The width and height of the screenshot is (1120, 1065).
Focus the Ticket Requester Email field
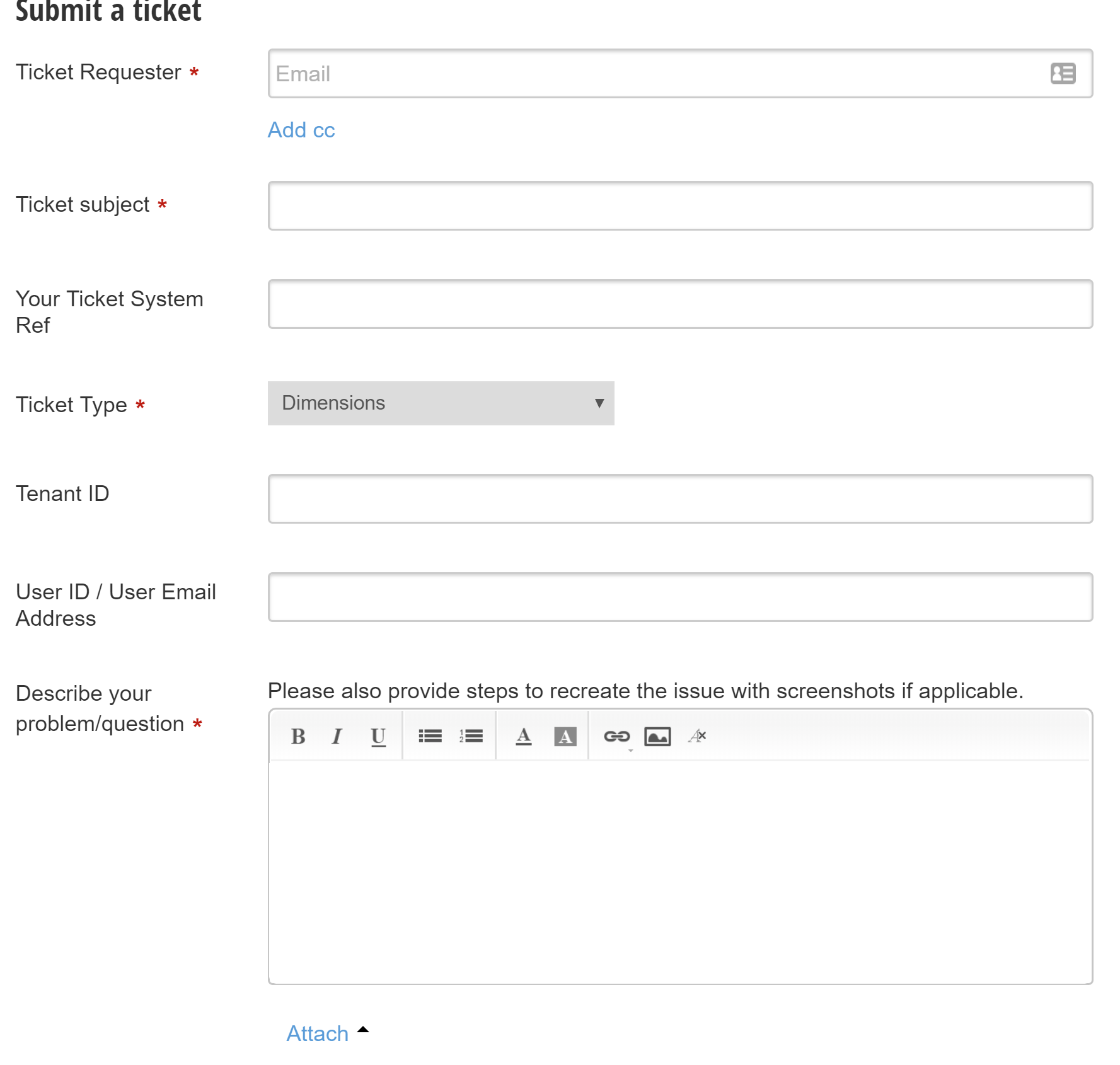click(x=655, y=74)
